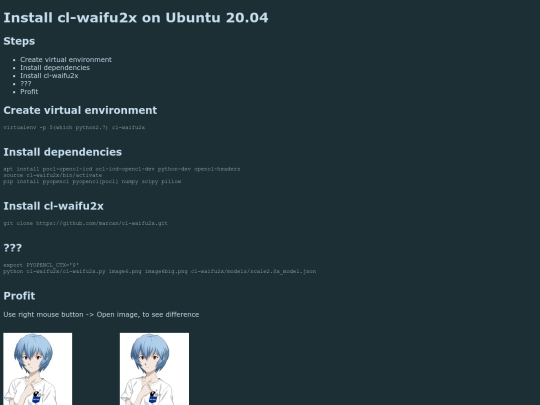Click the python cl-waifu2x.py command line
The image size is (540, 405).
click(160, 271)
